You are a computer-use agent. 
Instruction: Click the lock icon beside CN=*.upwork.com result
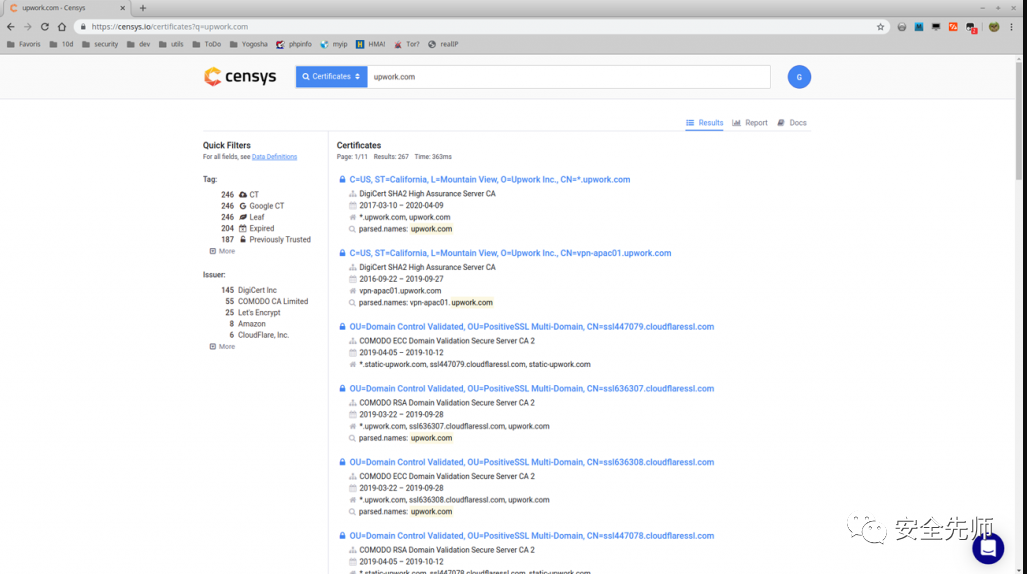coord(342,180)
